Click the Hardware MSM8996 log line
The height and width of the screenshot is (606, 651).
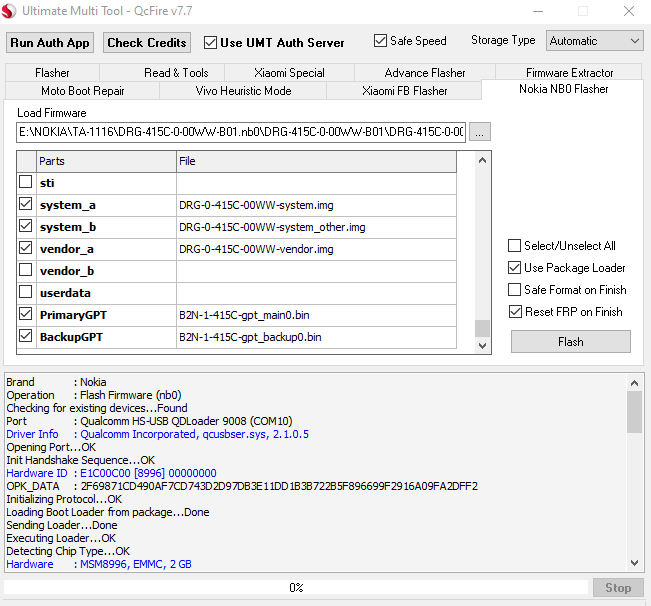(99, 564)
